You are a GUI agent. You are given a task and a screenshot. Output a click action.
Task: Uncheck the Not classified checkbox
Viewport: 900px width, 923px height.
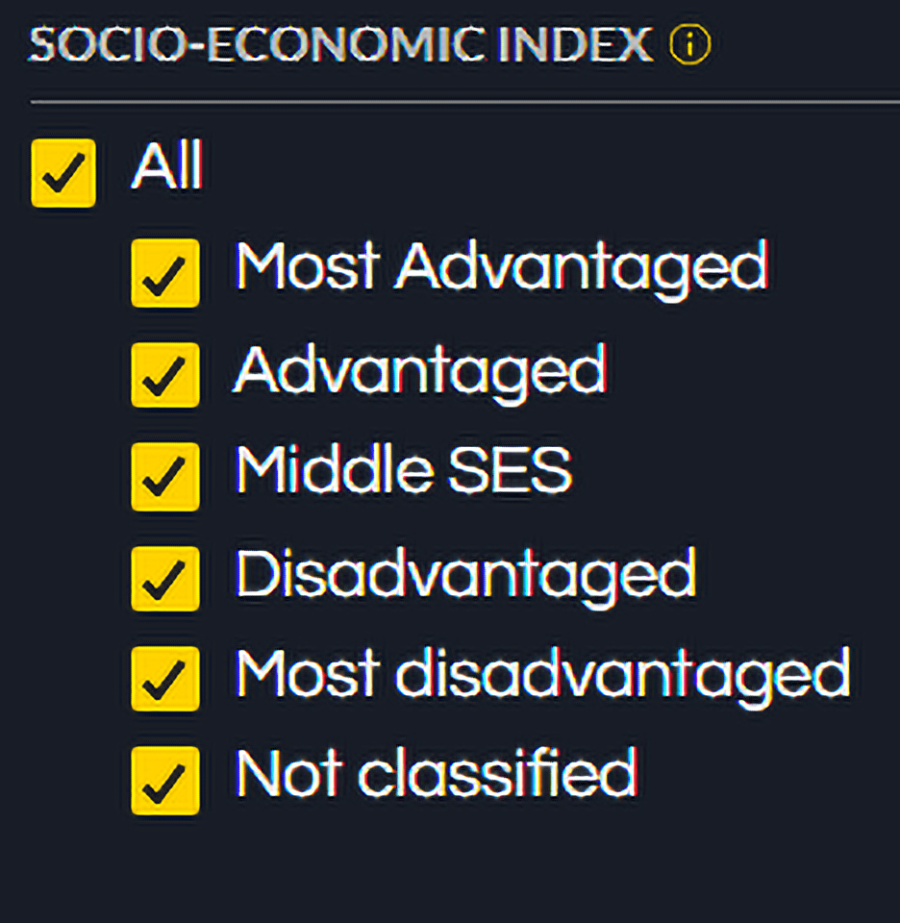pos(165,780)
